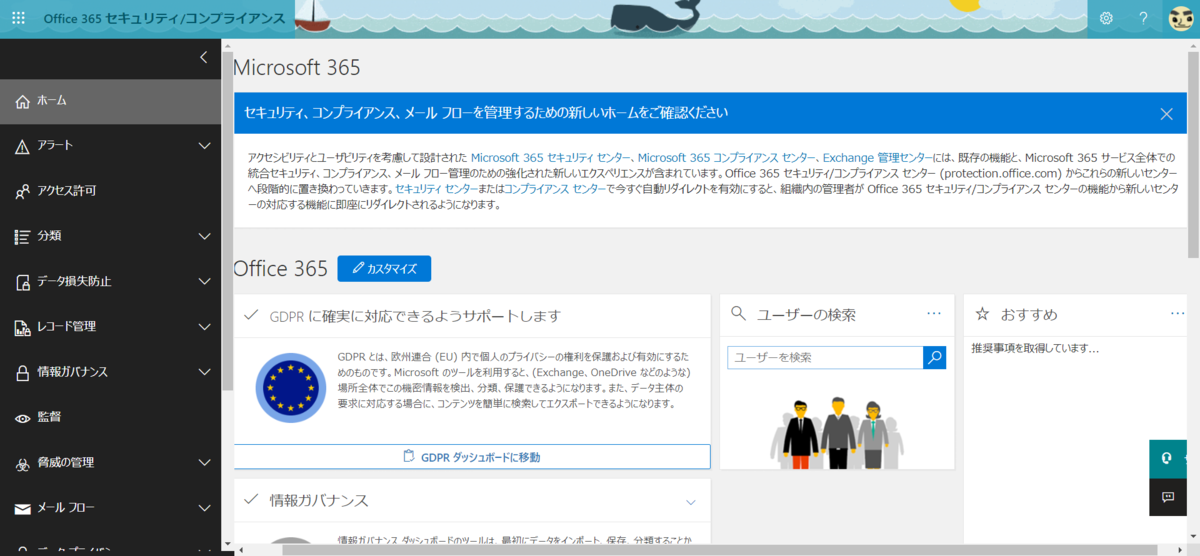Image resolution: width=1200 pixels, height=556 pixels.
Task: Expand 情報ガバナンス sidebar chevron
Action: (205, 372)
